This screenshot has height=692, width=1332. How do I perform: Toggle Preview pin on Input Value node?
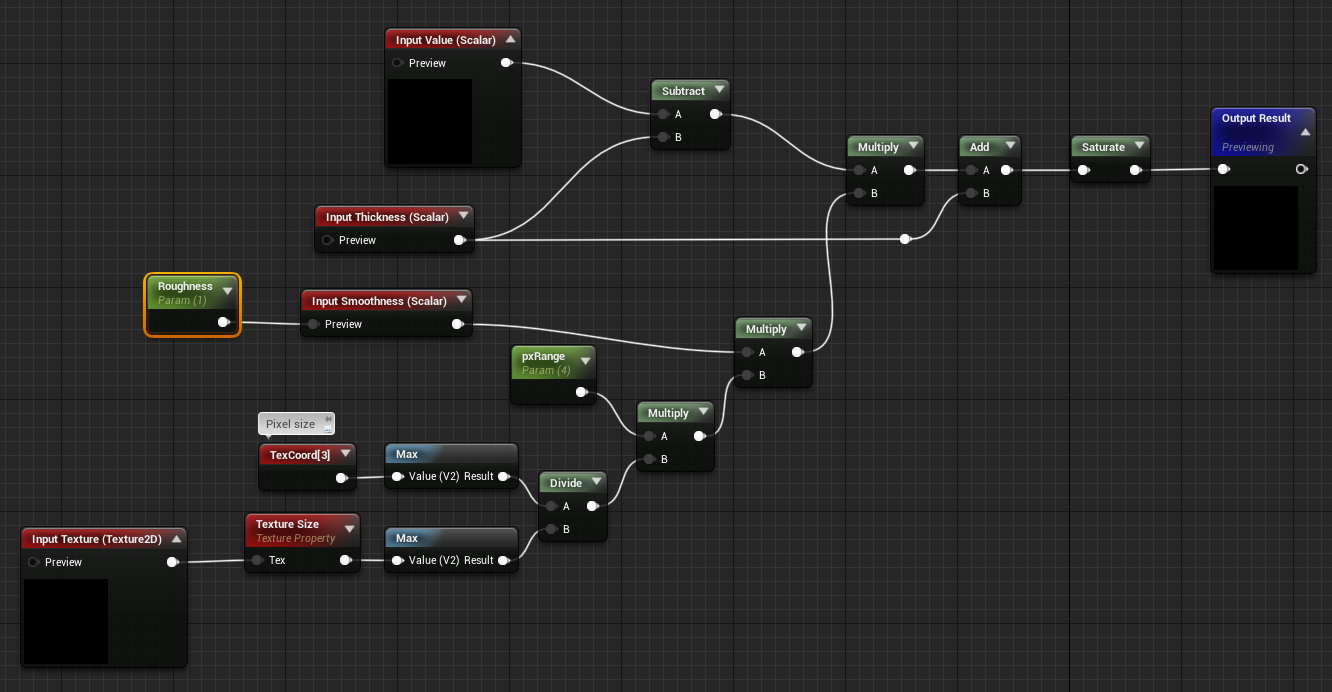[x=398, y=63]
